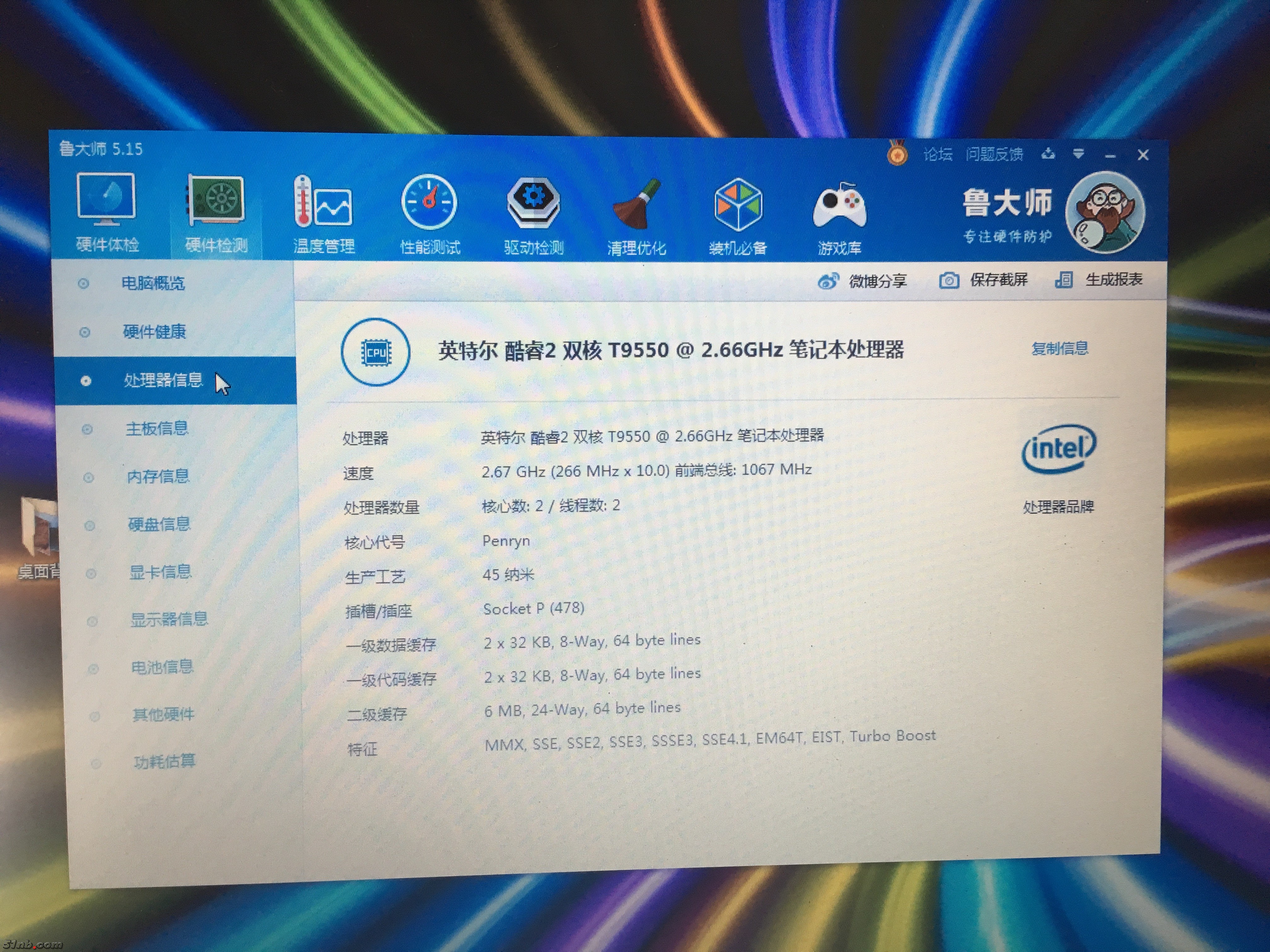Click the upload tray icon beside 问题反馈
This screenshot has width=1270, height=952.
click(x=1048, y=154)
